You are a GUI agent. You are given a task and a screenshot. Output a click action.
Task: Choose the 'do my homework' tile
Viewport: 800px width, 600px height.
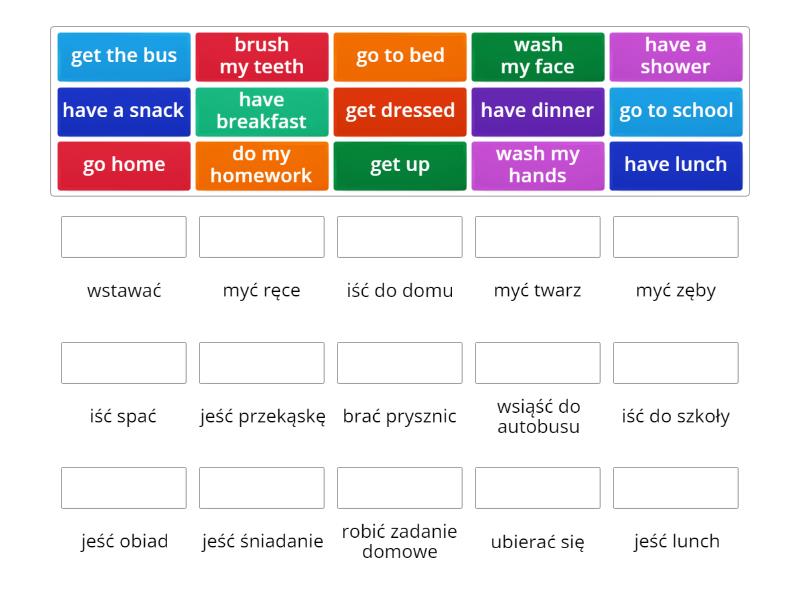(x=262, y=165)
